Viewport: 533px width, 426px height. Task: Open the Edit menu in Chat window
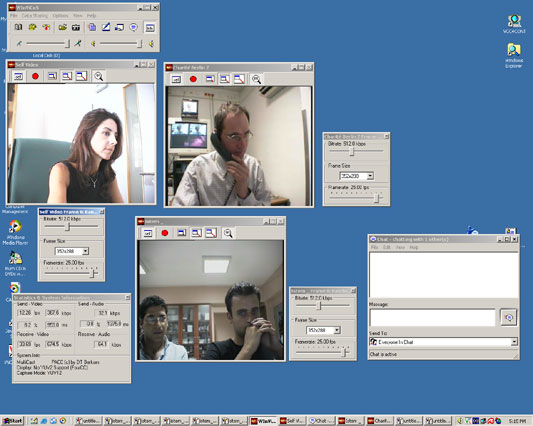pos(387,247)
